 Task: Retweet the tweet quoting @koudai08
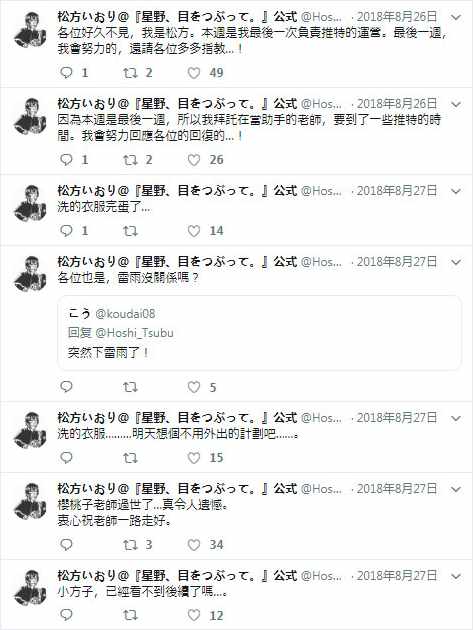[x=130, y=387]
